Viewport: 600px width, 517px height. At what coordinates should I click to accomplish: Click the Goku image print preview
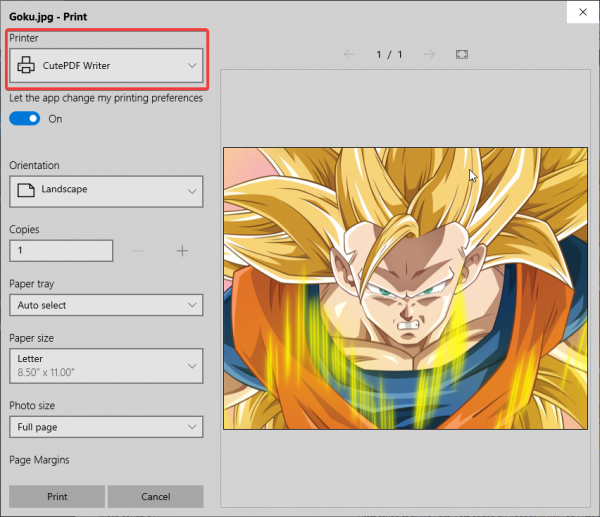[x=404, y=288]
